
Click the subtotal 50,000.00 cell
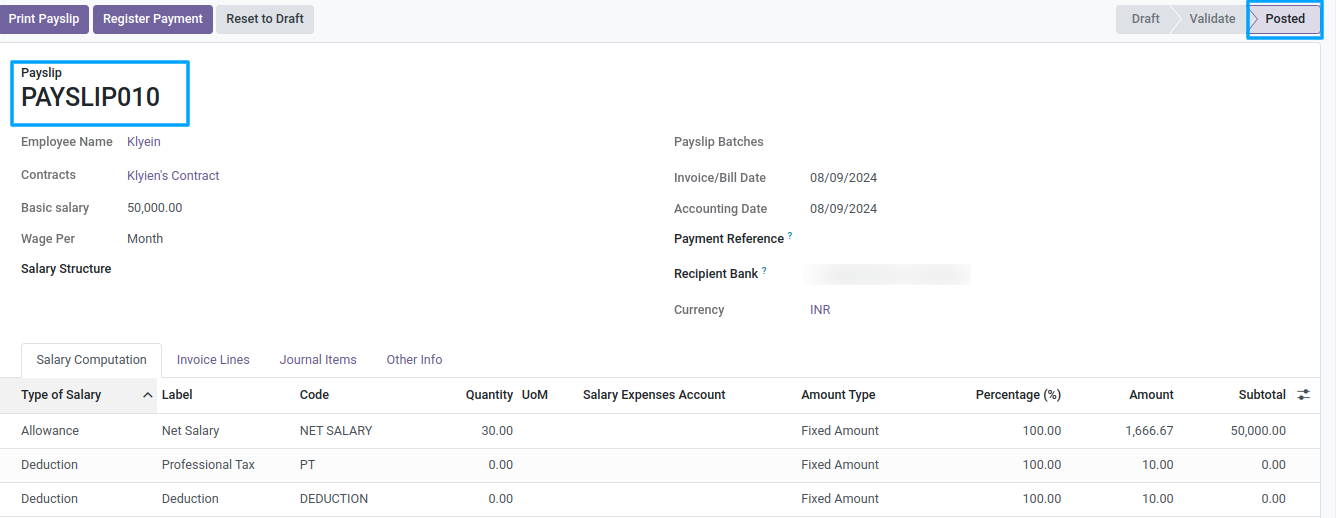[1259, 431]
